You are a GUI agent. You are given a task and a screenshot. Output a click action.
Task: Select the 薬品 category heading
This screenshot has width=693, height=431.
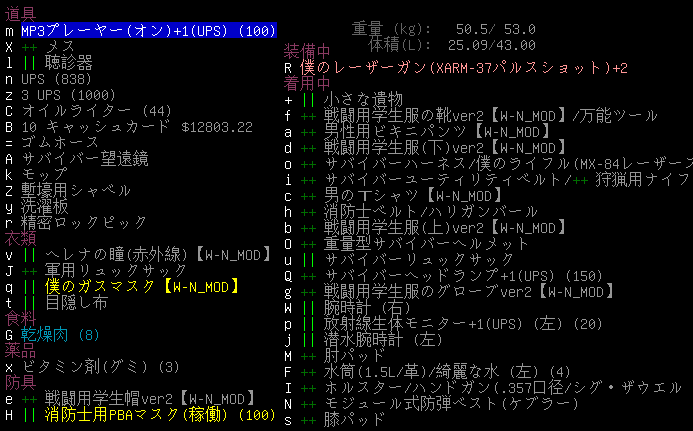click(x=20, y=350)
